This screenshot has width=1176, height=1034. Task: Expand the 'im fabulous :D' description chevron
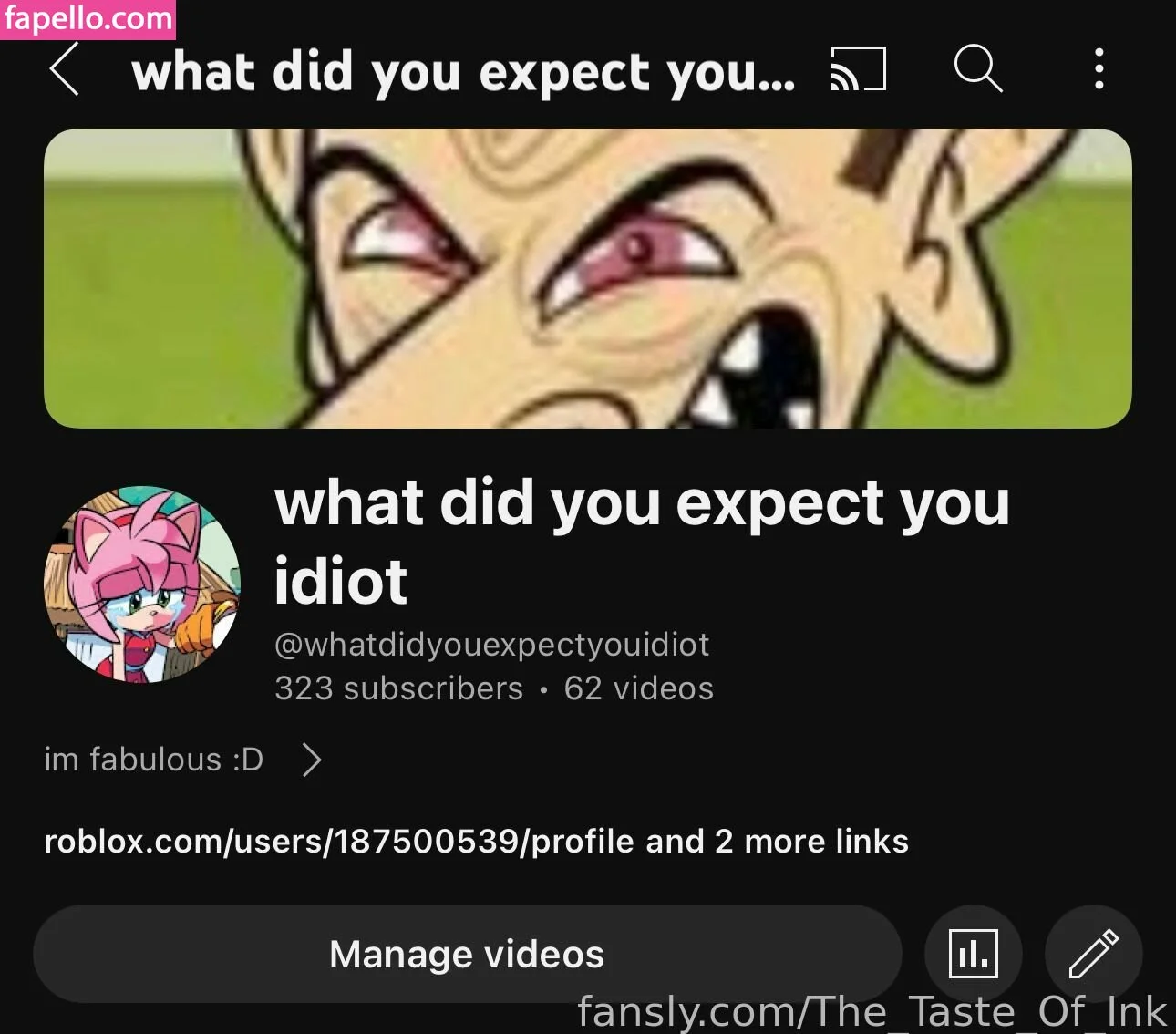[x=312, y=759]
